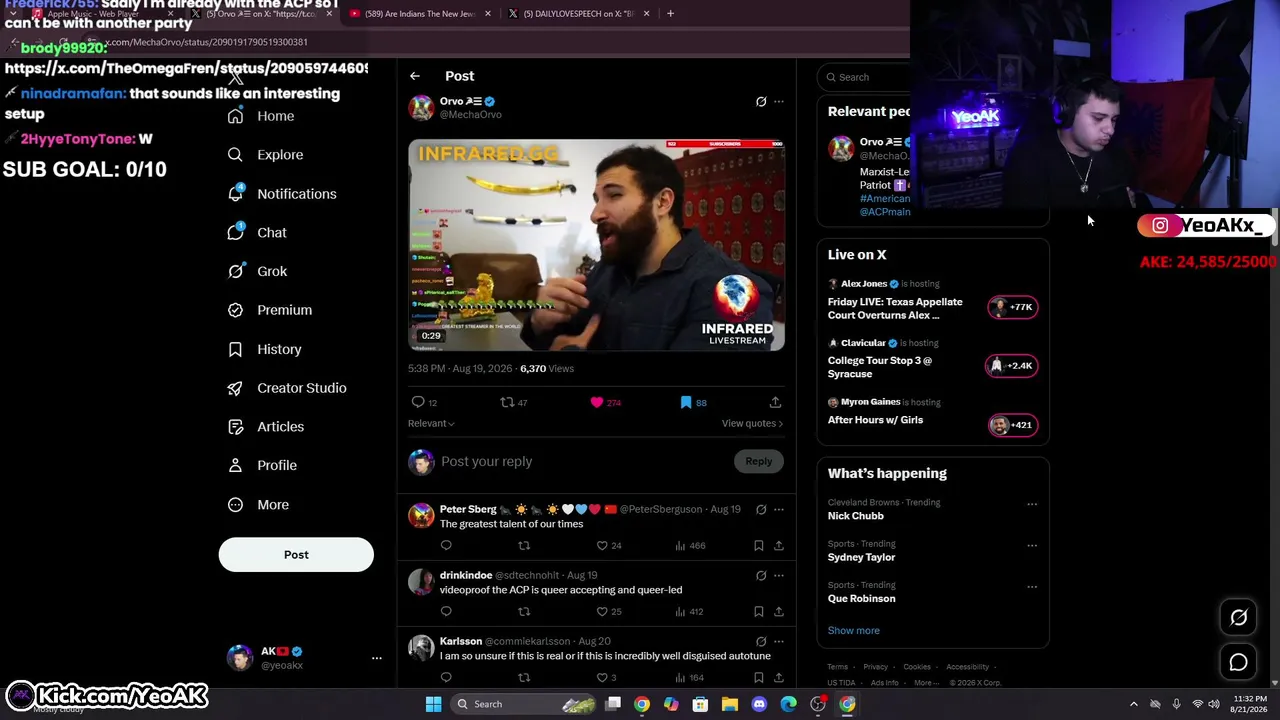Viewport: 1280px width, 720px height.
Task: Open the floating messages chat button
Action: [1239, 663]
